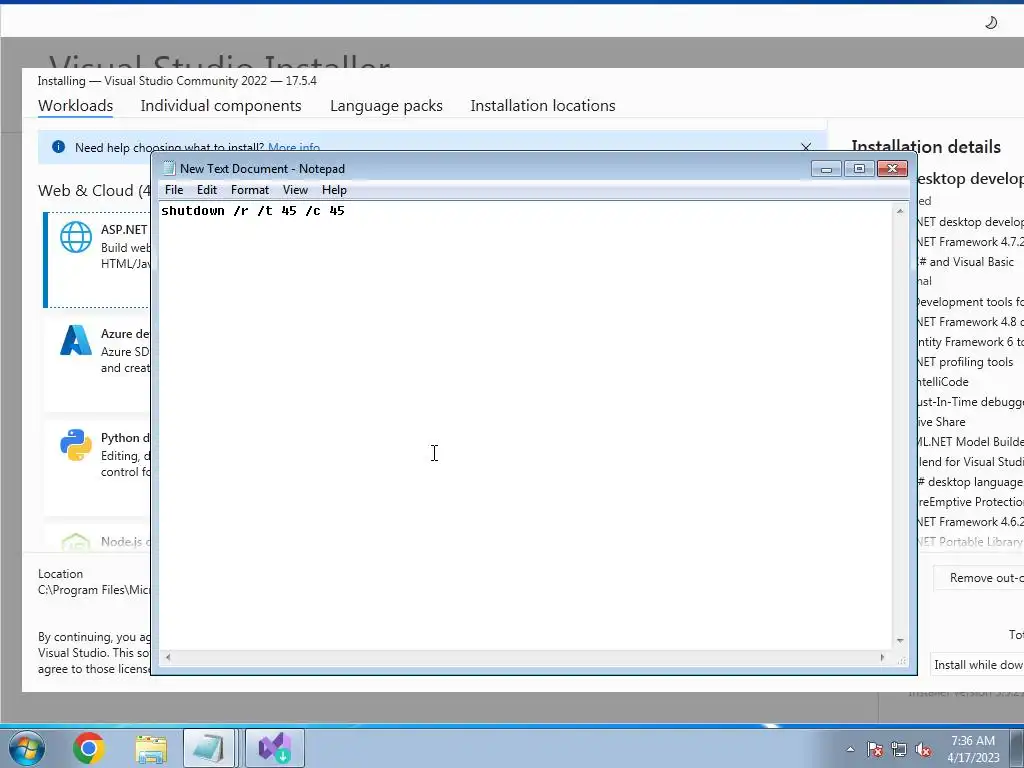
Task: Minimize the Notepad window
Action: (826, 169)
